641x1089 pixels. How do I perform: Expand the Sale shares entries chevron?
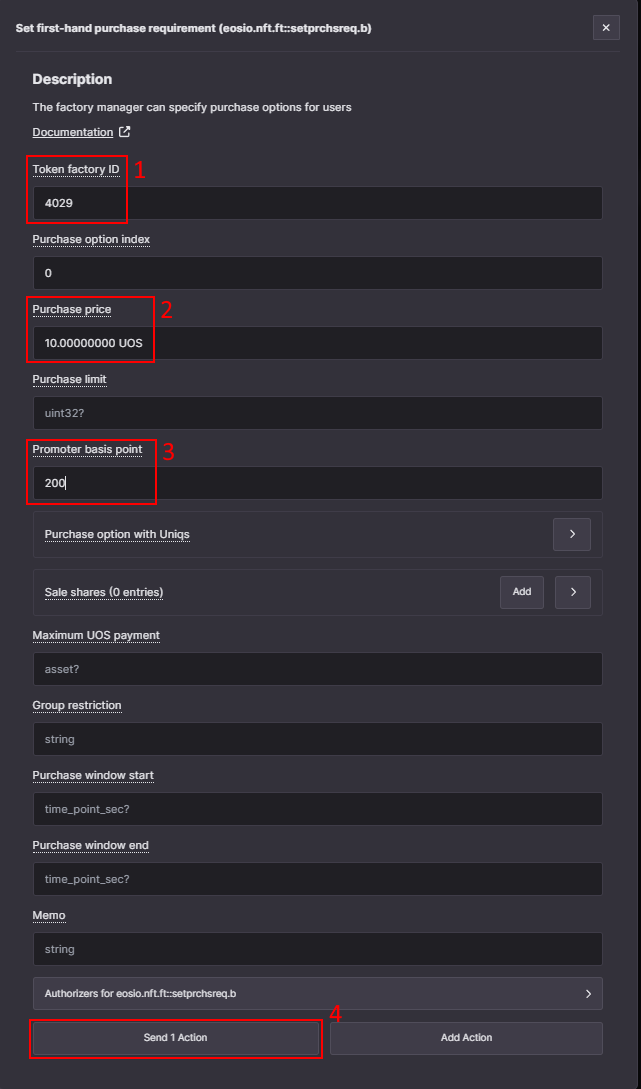coord(573,592)
